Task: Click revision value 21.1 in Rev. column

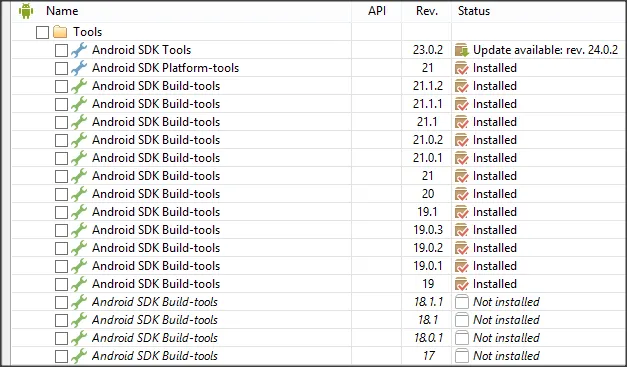Action: point(427,122)
